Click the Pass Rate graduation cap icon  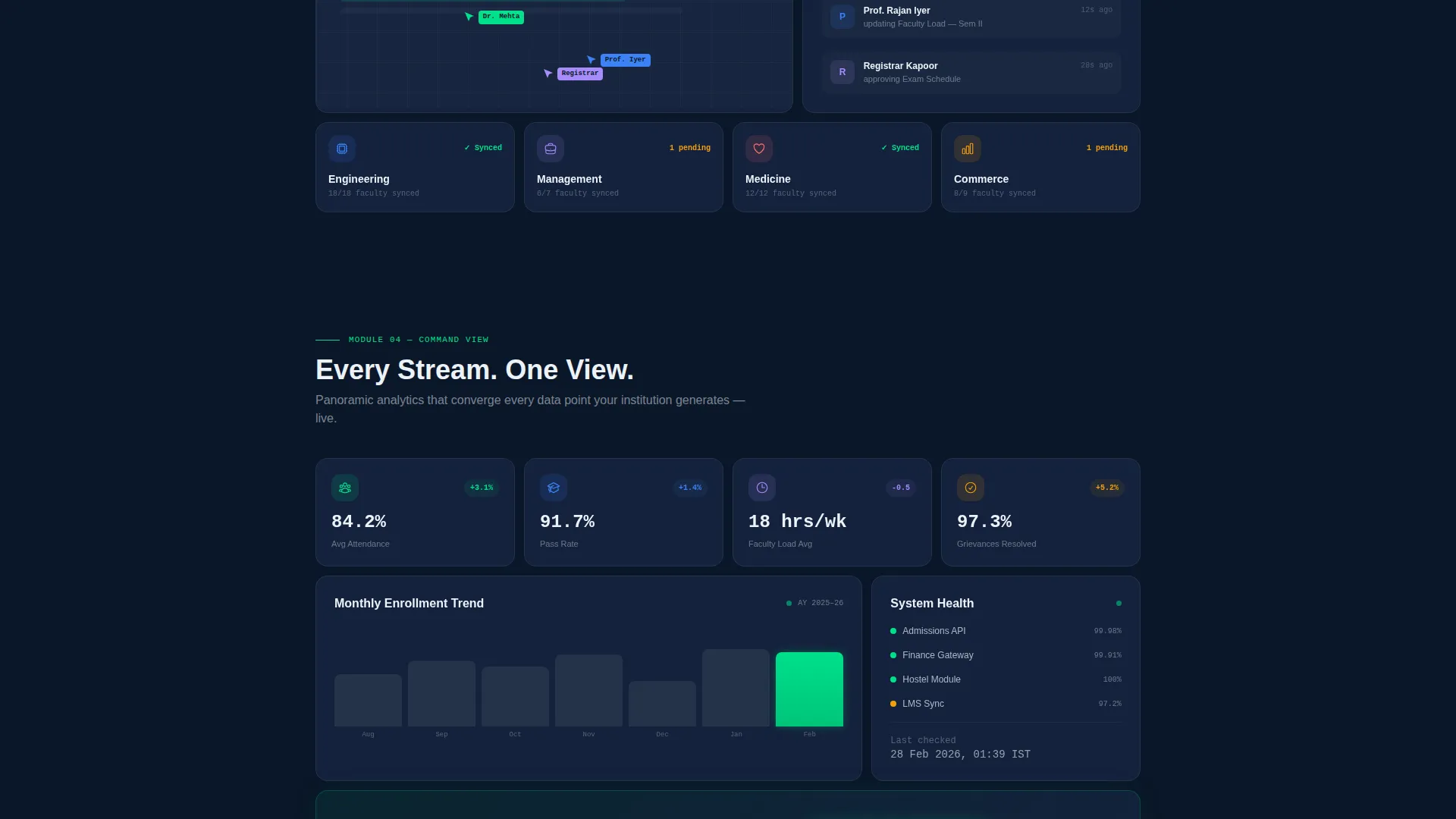pos(554,488)
